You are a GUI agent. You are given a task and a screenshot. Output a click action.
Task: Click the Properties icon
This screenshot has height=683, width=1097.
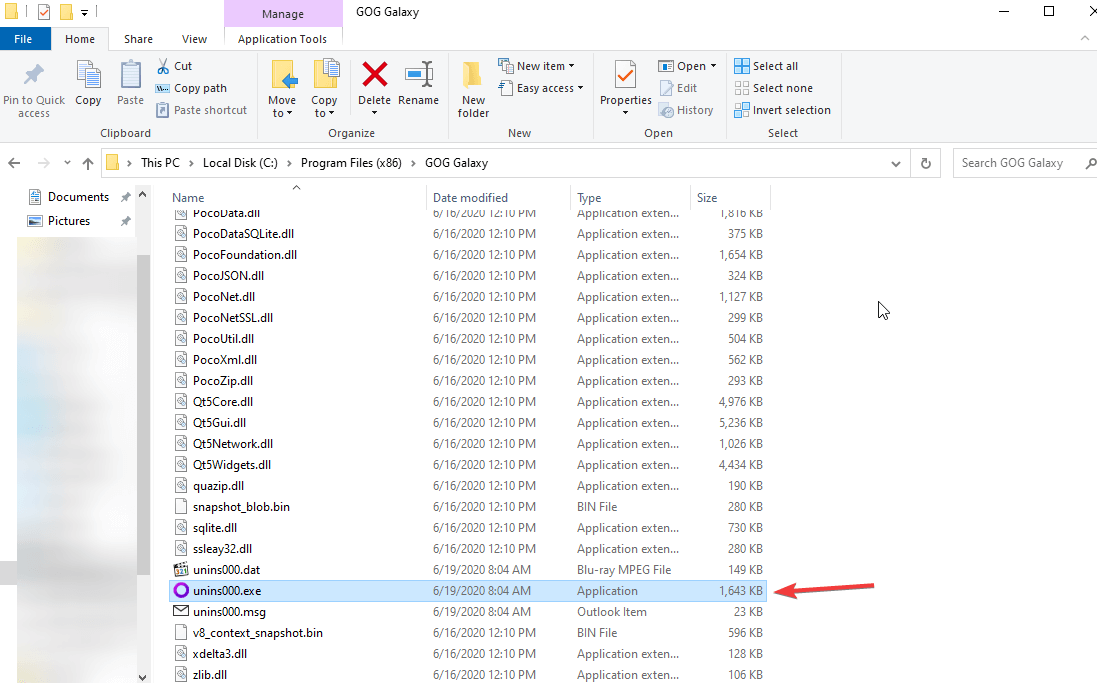click(625, 76)
